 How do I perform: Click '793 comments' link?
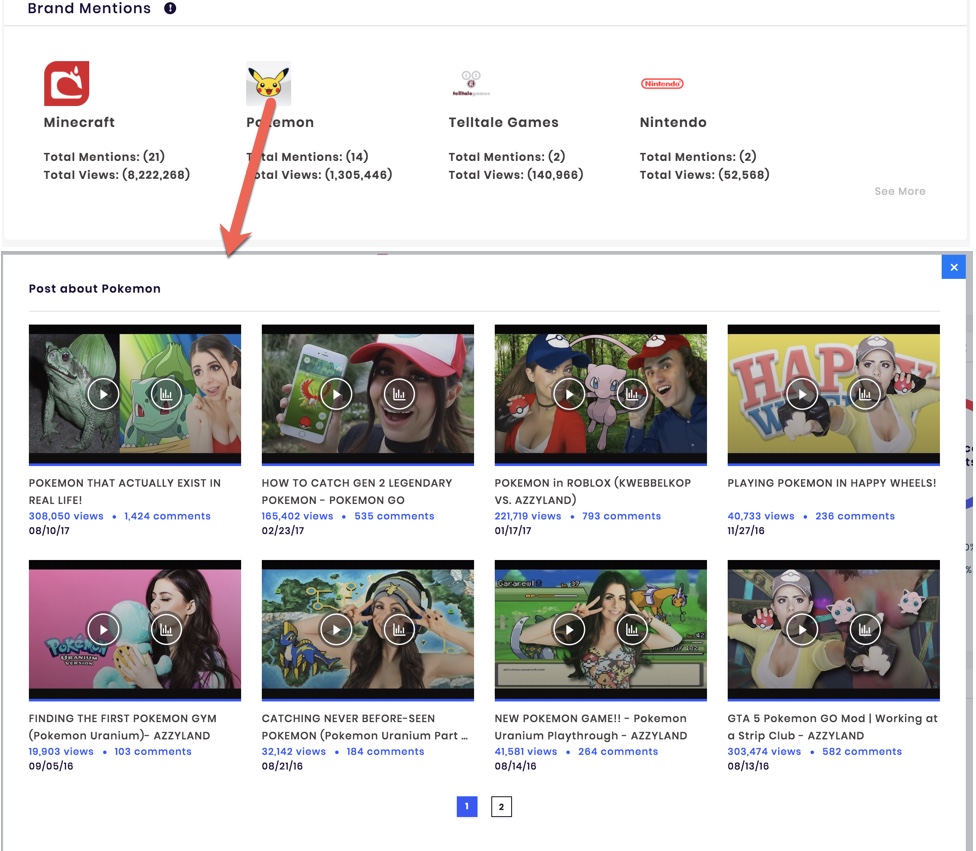coord(622,516)
